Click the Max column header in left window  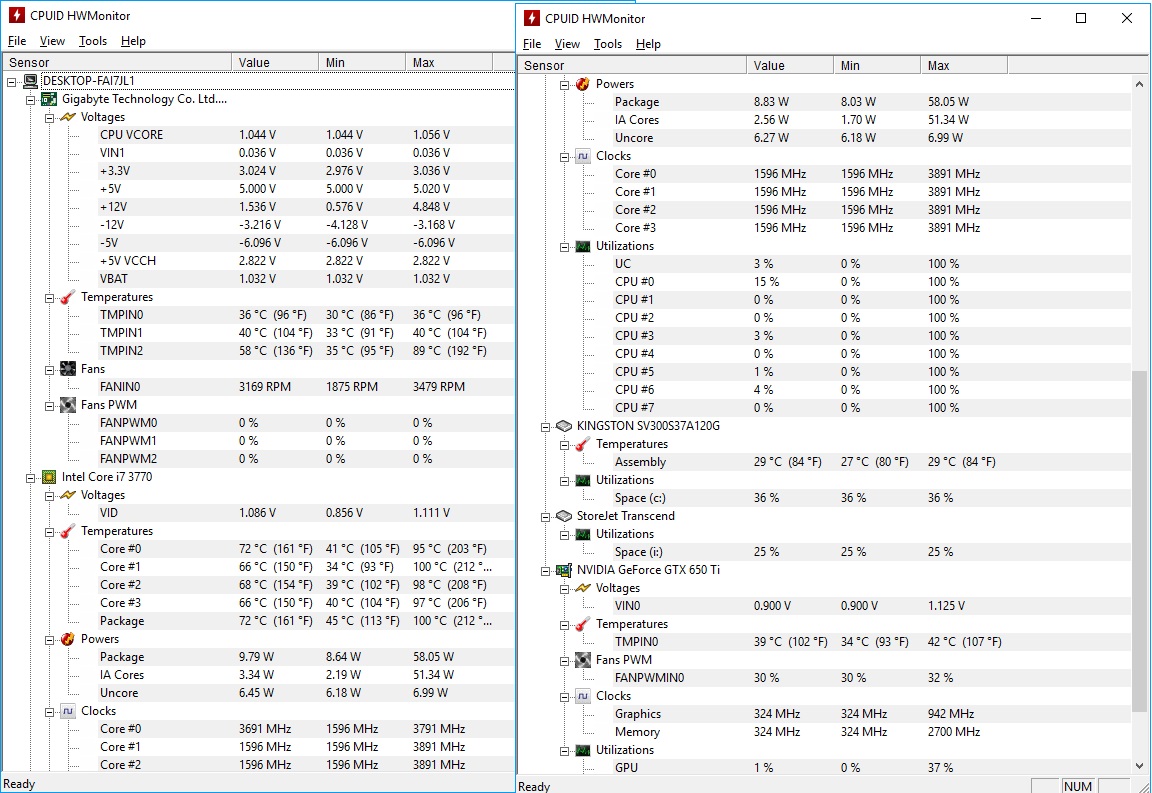coord(449,62)
